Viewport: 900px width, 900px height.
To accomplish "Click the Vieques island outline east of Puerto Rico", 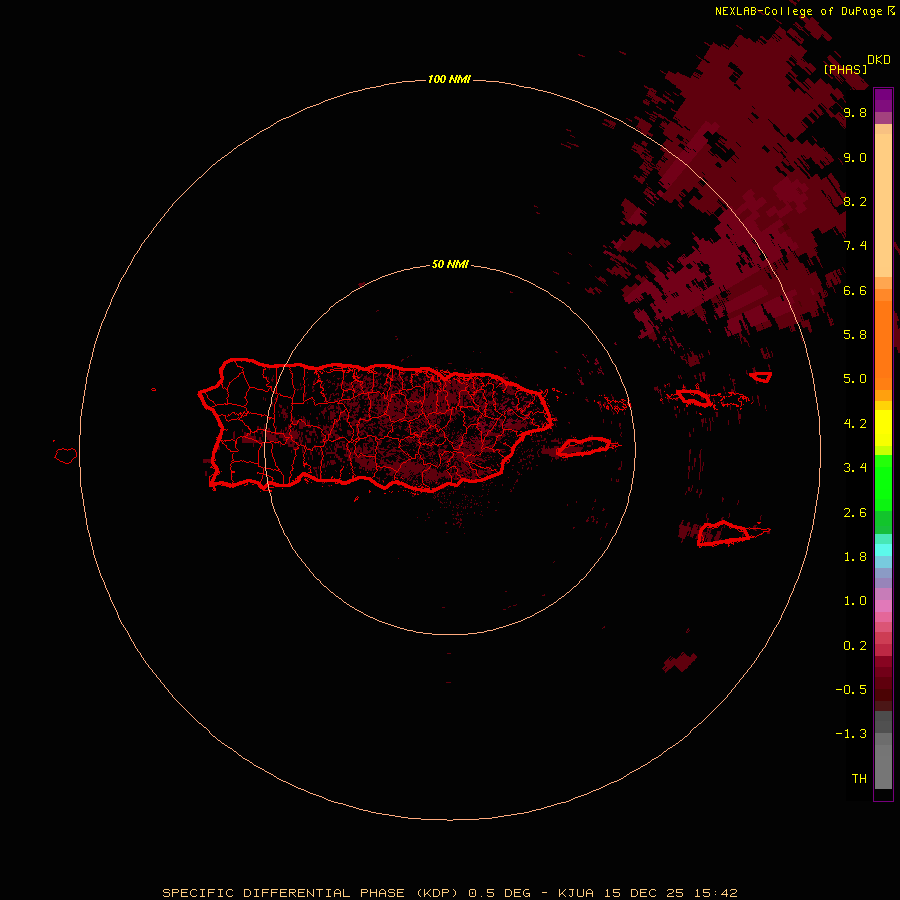I will [x=583, y=447].
